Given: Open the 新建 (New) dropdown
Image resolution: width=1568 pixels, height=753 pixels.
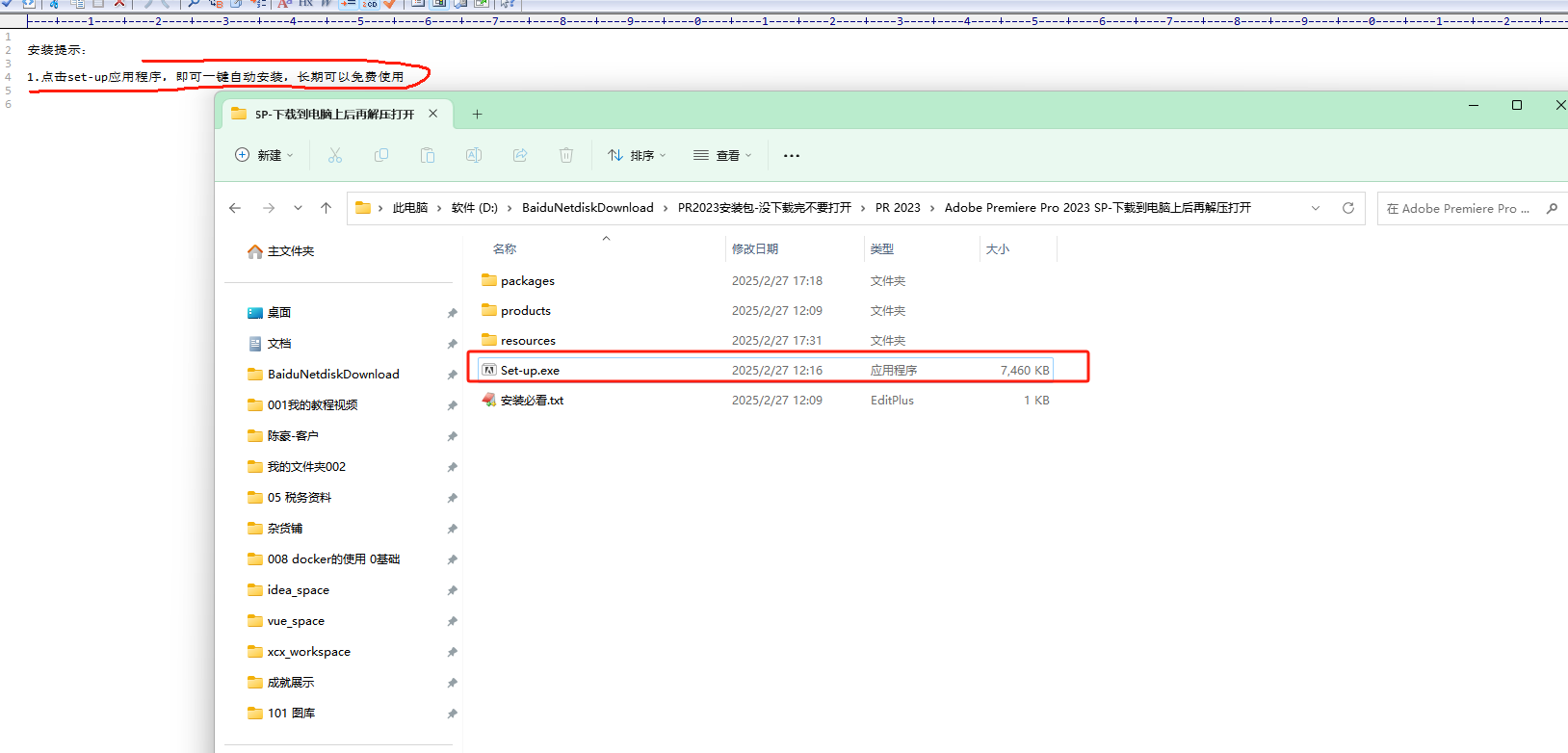Looking at the screenshot, I should click(x=264, y=155).
